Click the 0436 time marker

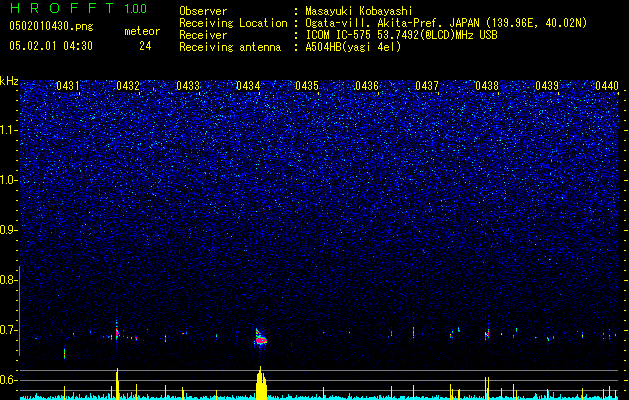(x=367, y=86)
